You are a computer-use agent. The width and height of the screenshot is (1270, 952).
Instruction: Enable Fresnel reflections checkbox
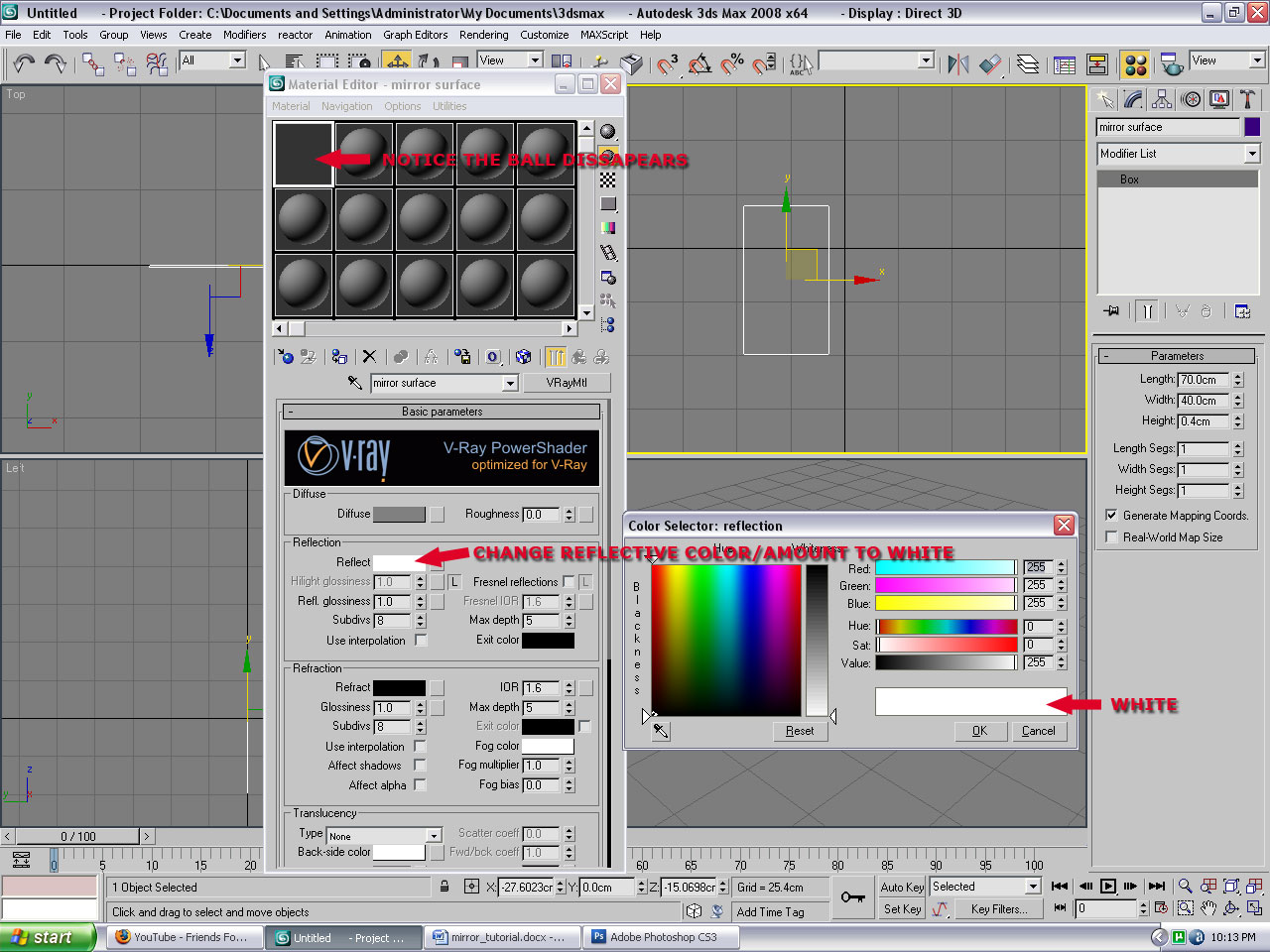[569, 582]
